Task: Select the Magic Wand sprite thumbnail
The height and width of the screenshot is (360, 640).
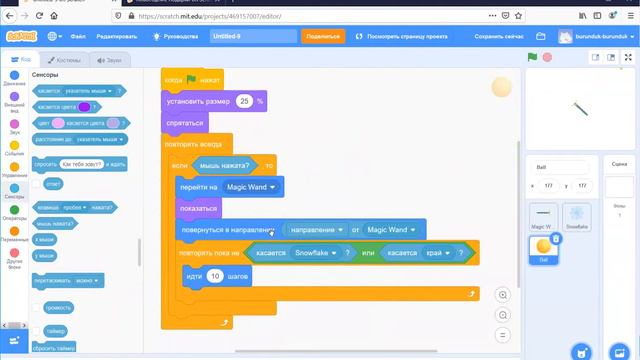Action: pyautogui.click(x=543, y=217)
